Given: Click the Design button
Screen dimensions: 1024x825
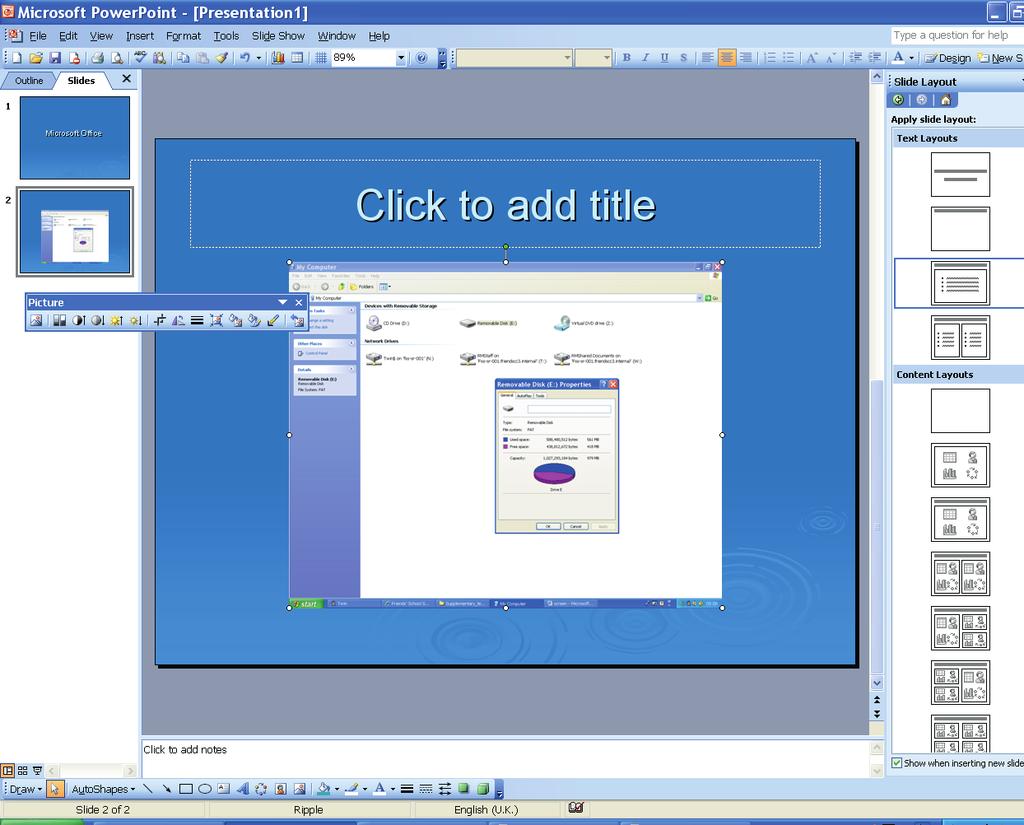Looking at the screenshot, I should pos(948,58).
